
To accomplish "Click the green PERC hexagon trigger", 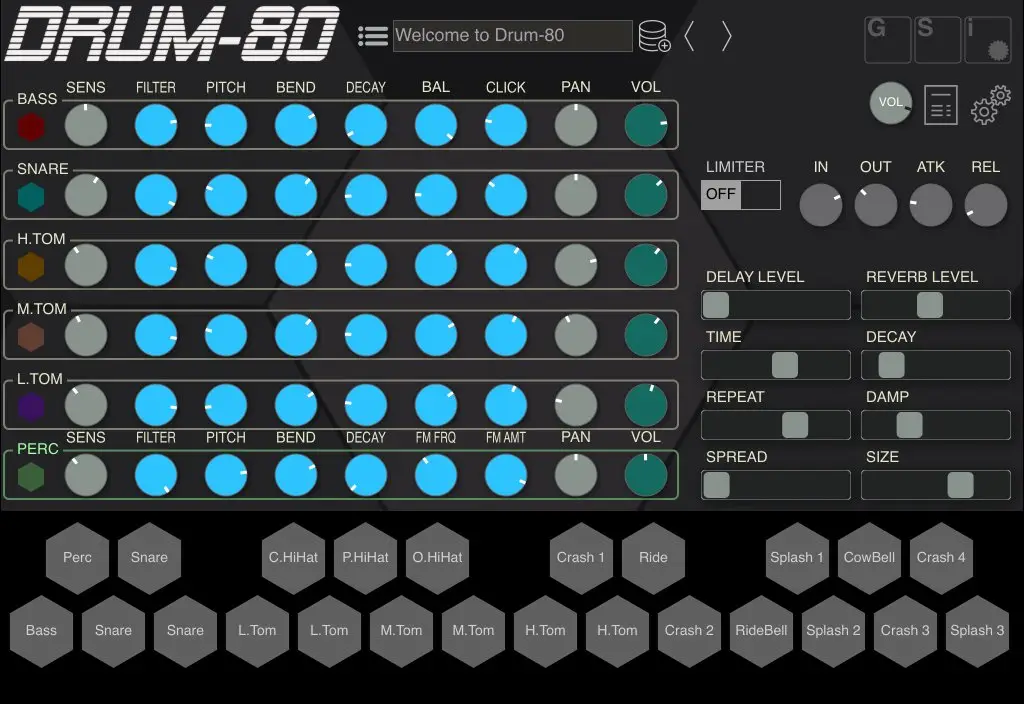I will coord(31,477).
